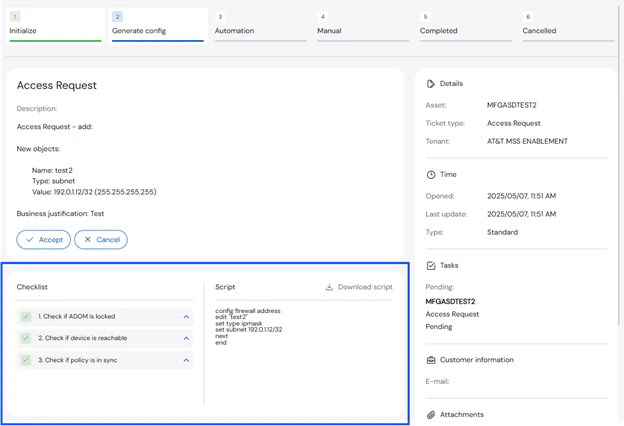The width and height of the screenshot is (624, 426).
Task: Click the Value 192.0.1.12/32 line
Action: pyautogui.click(x=94, y=192)
